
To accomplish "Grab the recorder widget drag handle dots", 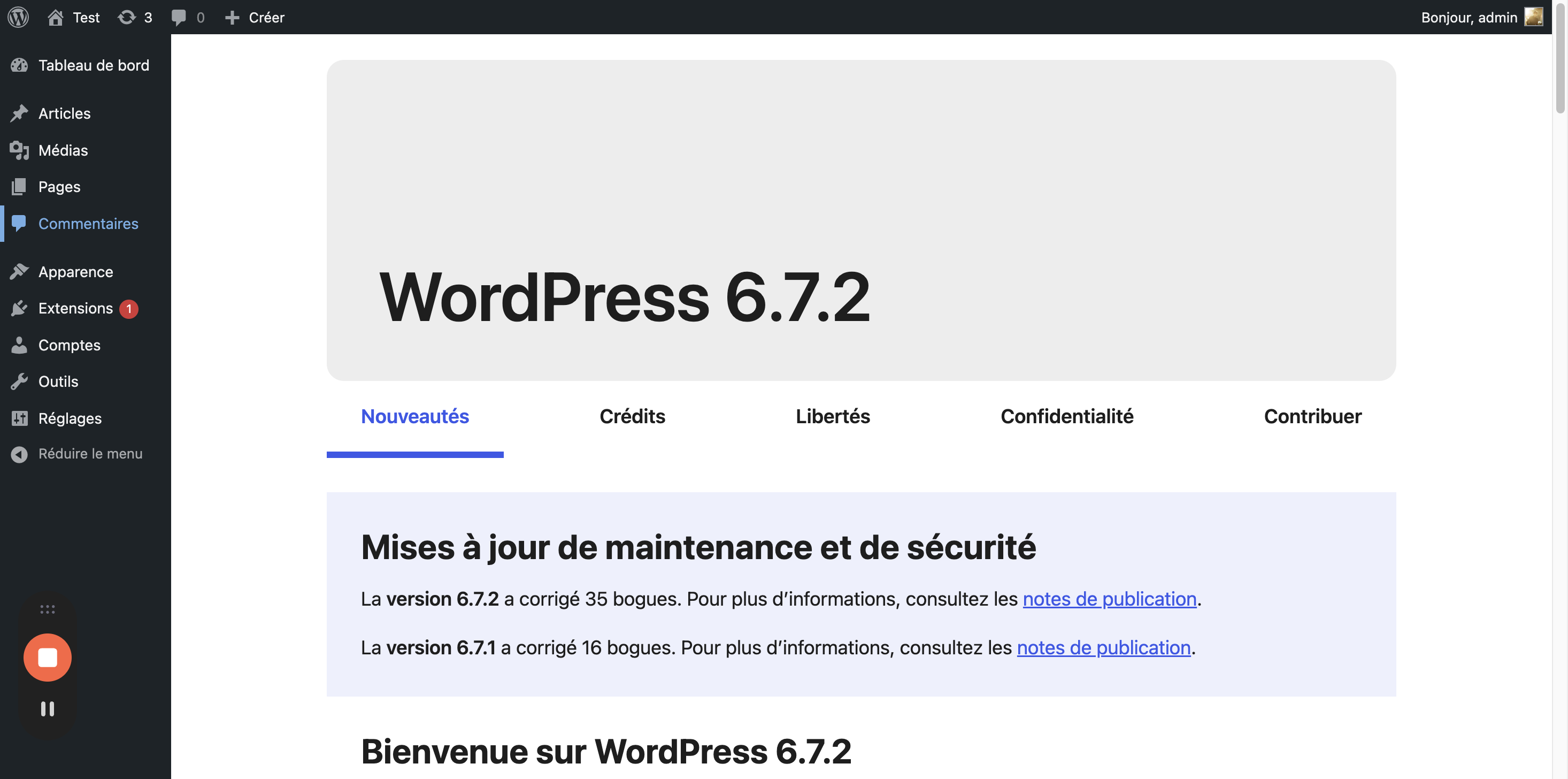I will click(48, 609).
